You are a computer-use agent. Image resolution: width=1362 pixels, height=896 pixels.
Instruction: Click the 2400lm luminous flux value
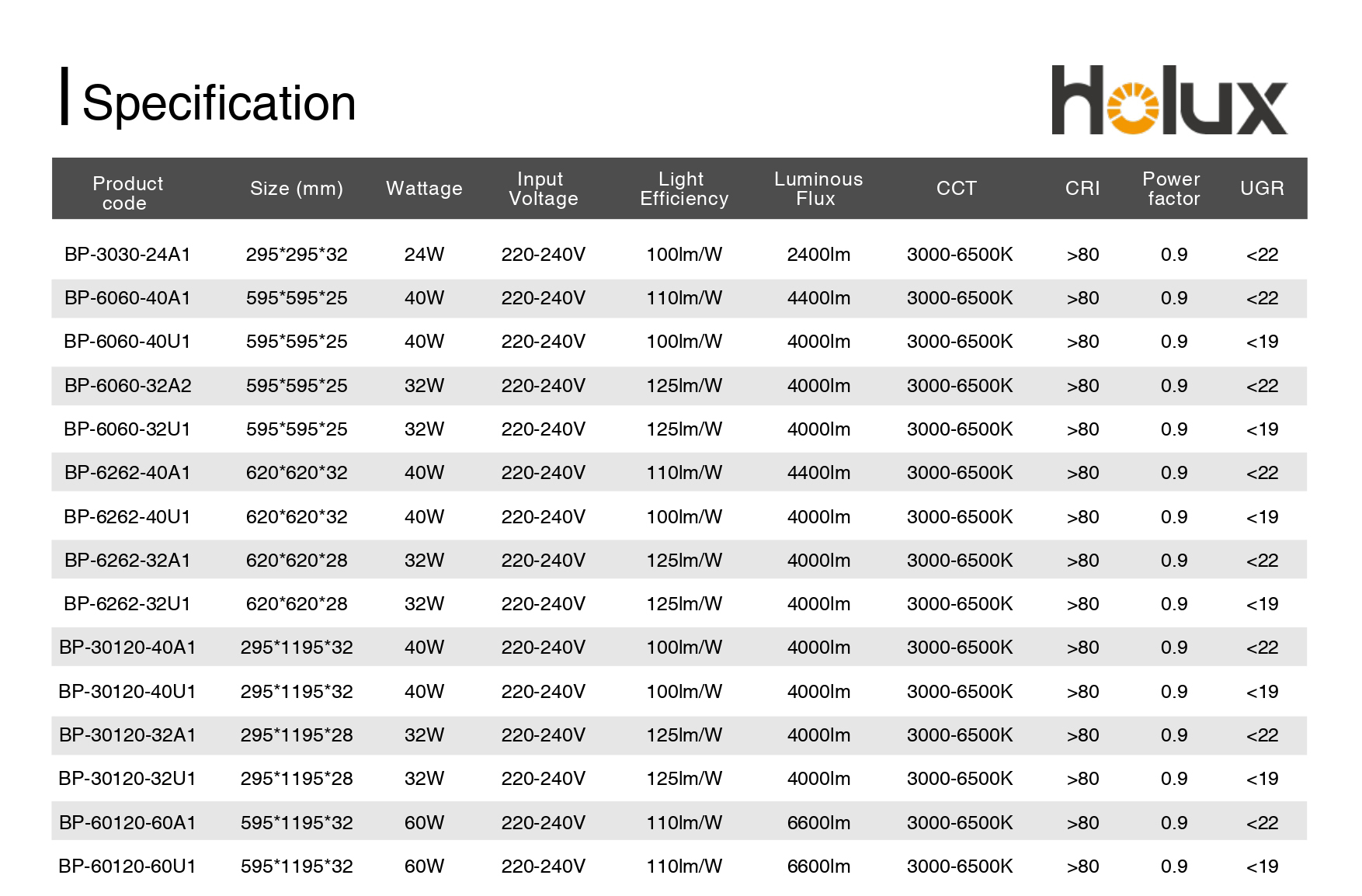pos(818,255)
